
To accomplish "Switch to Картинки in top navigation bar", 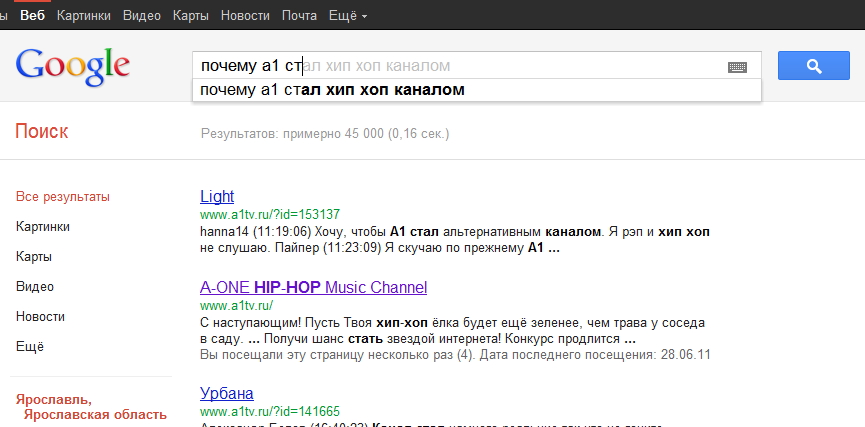I will coord(84,15).
